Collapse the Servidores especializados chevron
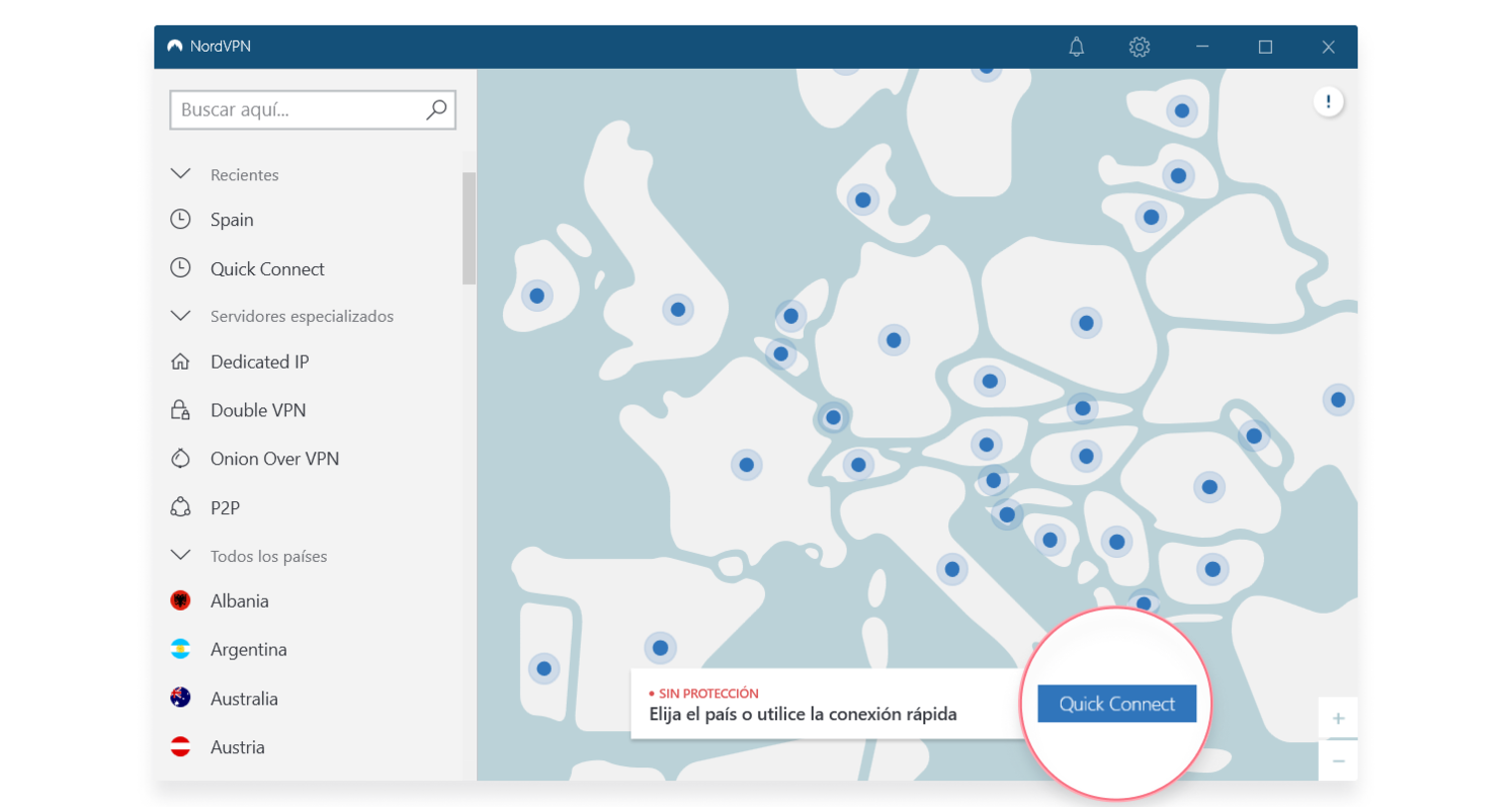 pyautogui.click(x=180, y=316)
